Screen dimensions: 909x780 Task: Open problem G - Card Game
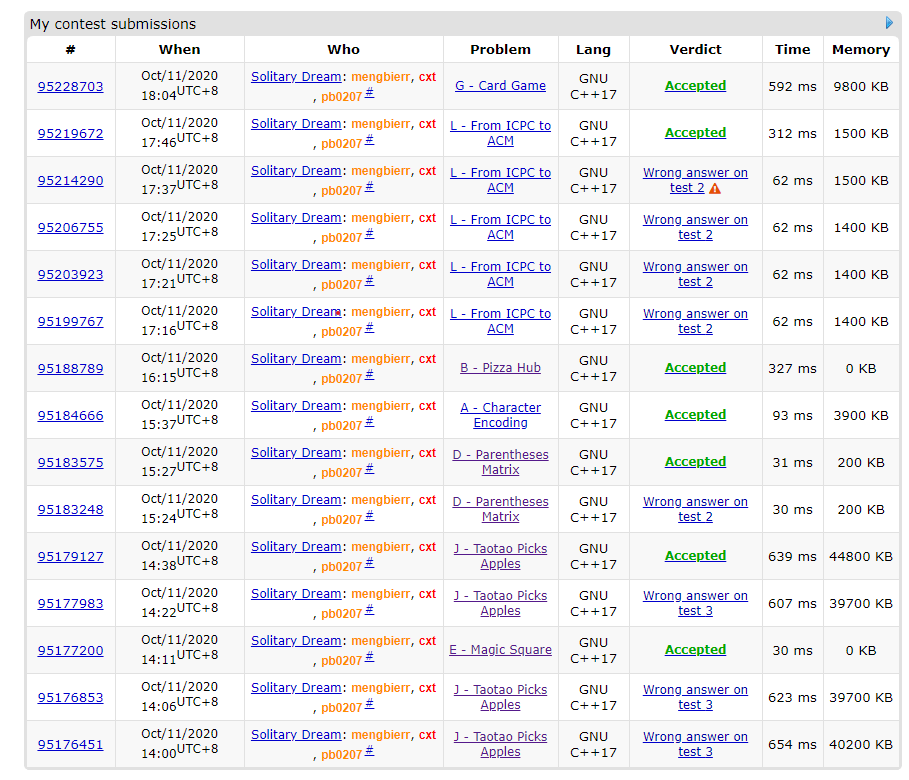pyautogui.click(x=500, y=86)
